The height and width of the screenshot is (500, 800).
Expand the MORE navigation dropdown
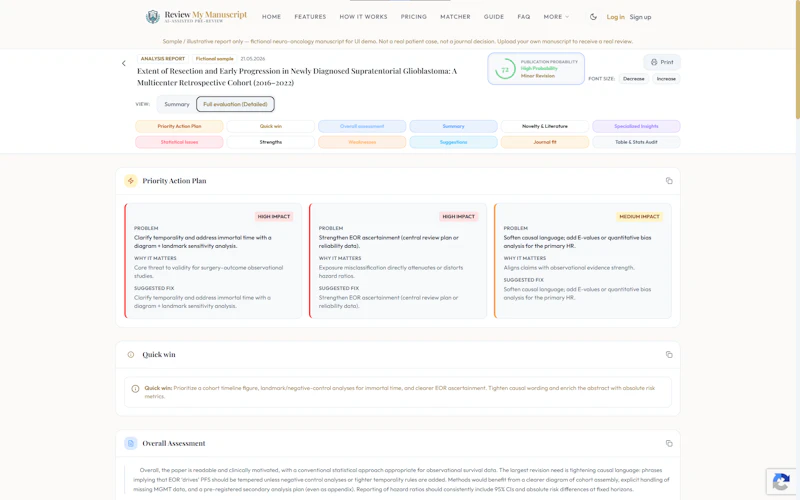pos(556,17)
